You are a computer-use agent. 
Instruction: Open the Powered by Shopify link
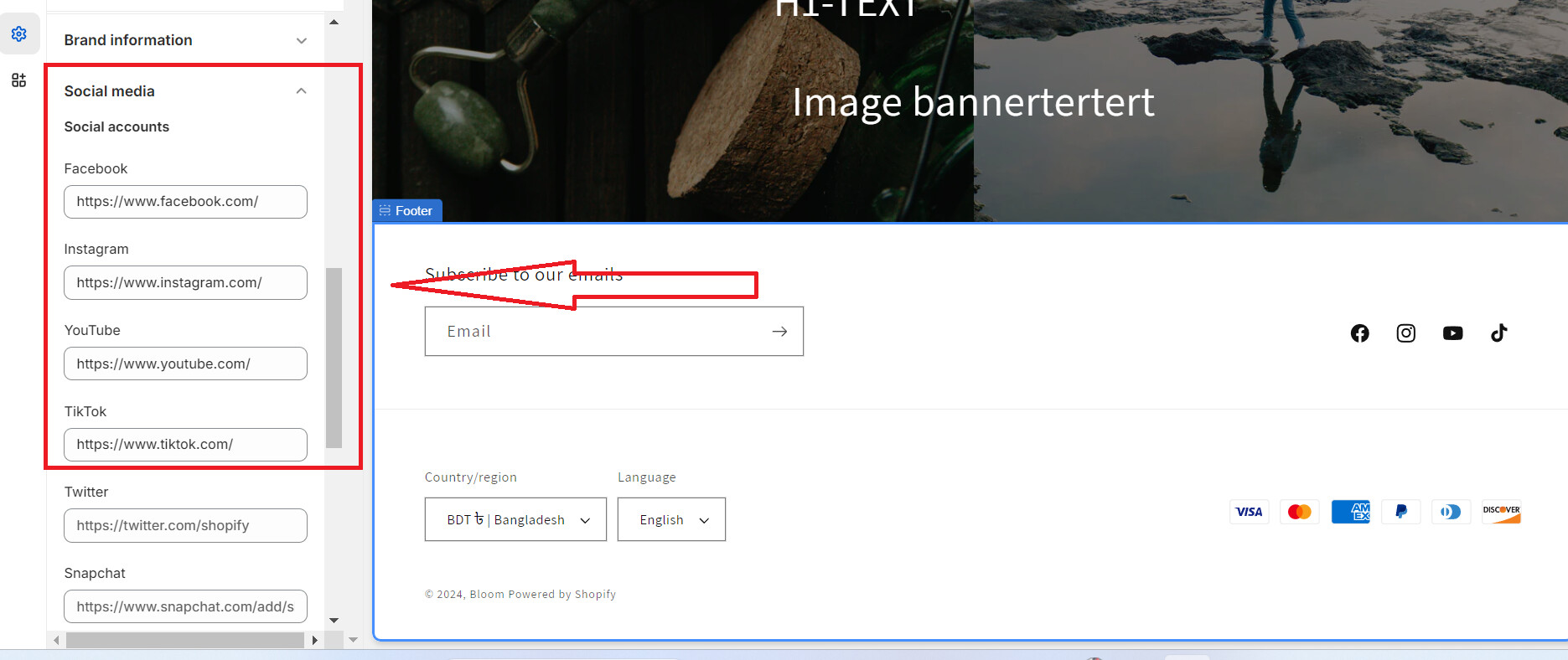coord(561,595)
